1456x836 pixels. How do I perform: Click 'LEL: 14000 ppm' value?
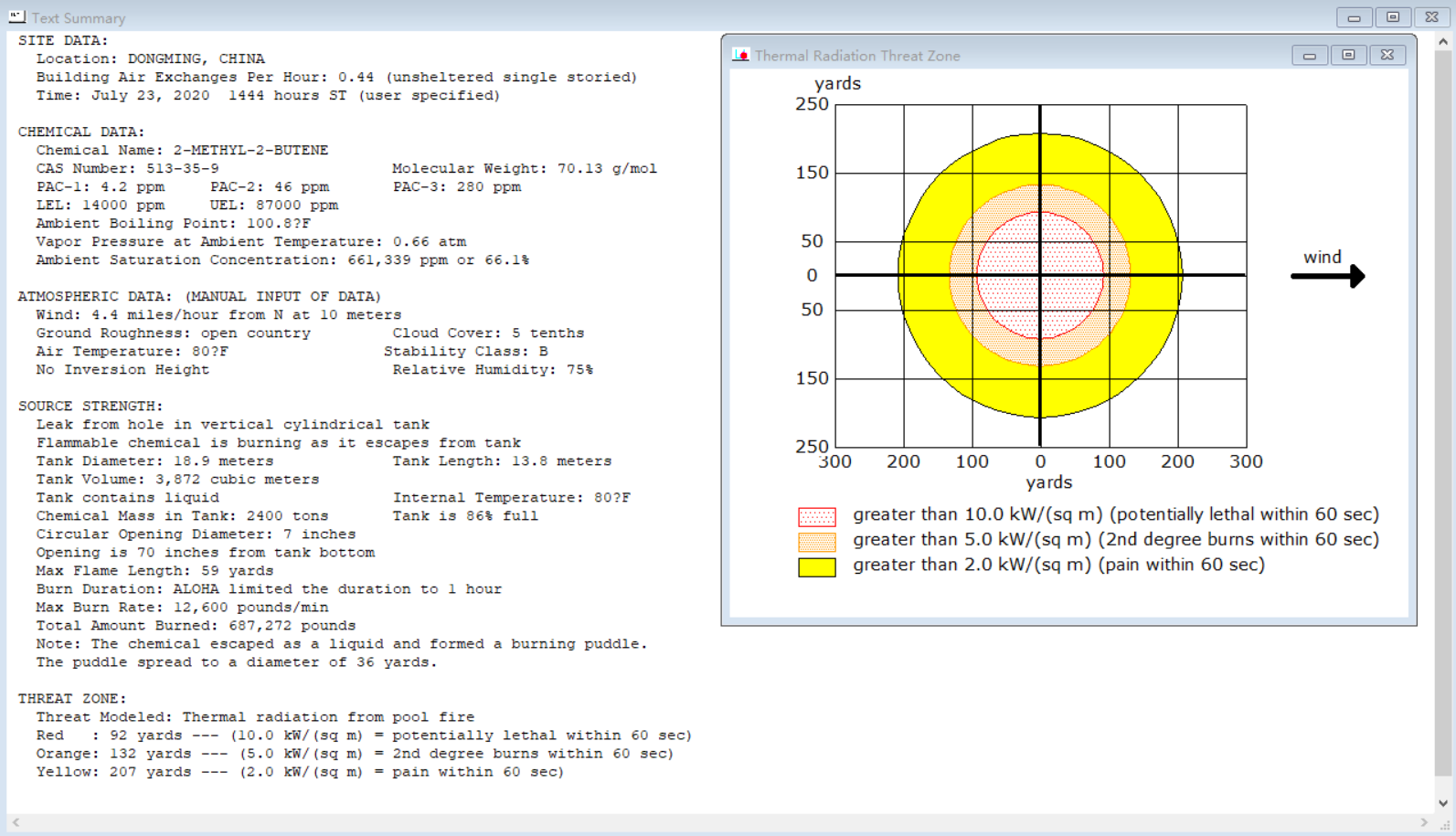101,205
